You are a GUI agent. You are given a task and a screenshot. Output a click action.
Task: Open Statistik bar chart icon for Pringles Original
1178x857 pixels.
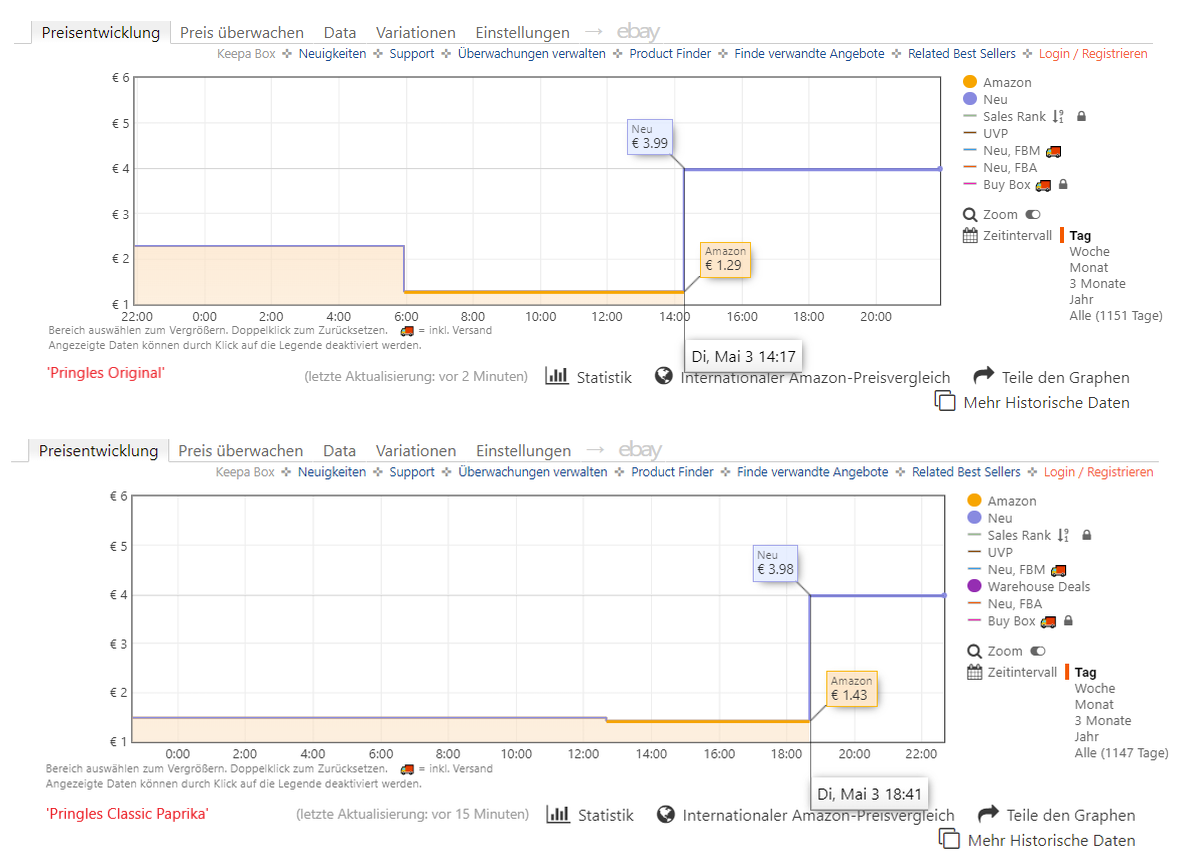point(557,376)
